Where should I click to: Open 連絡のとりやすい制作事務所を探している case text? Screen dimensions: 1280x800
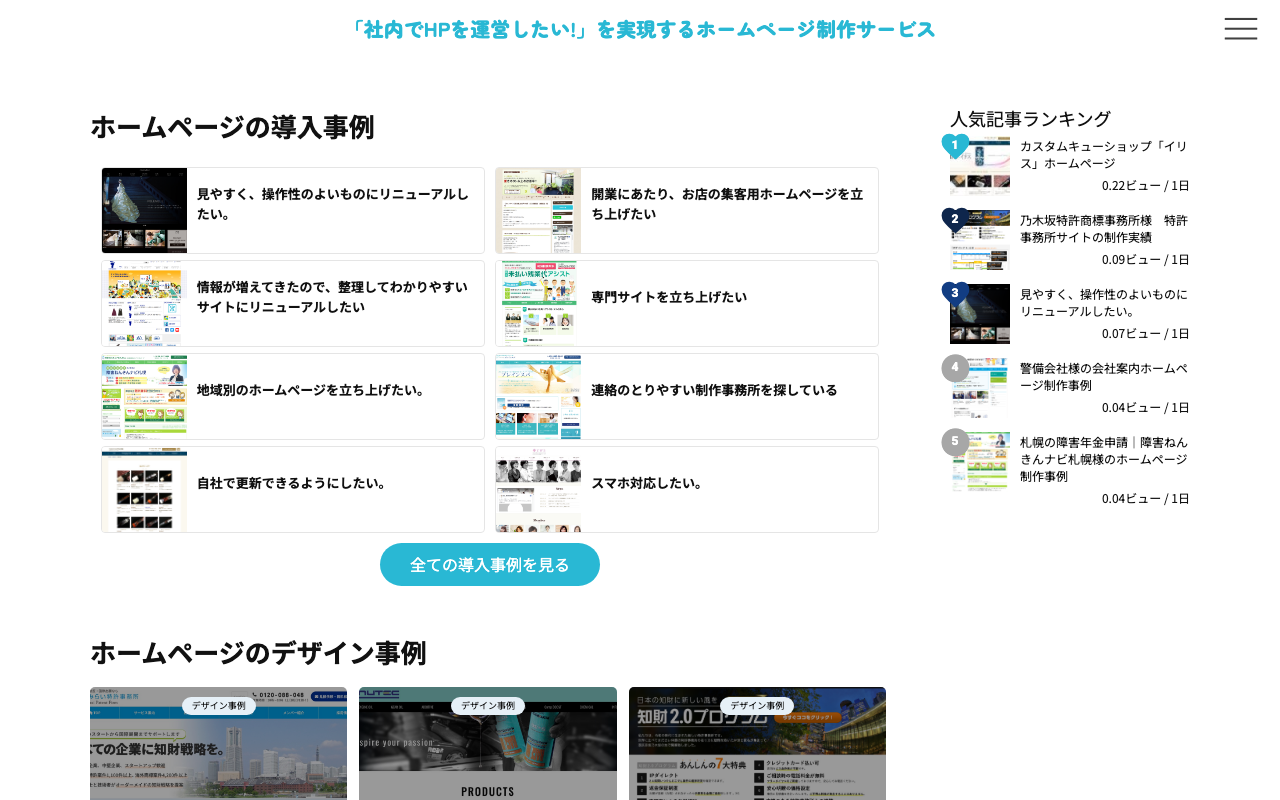coord(714,390)
